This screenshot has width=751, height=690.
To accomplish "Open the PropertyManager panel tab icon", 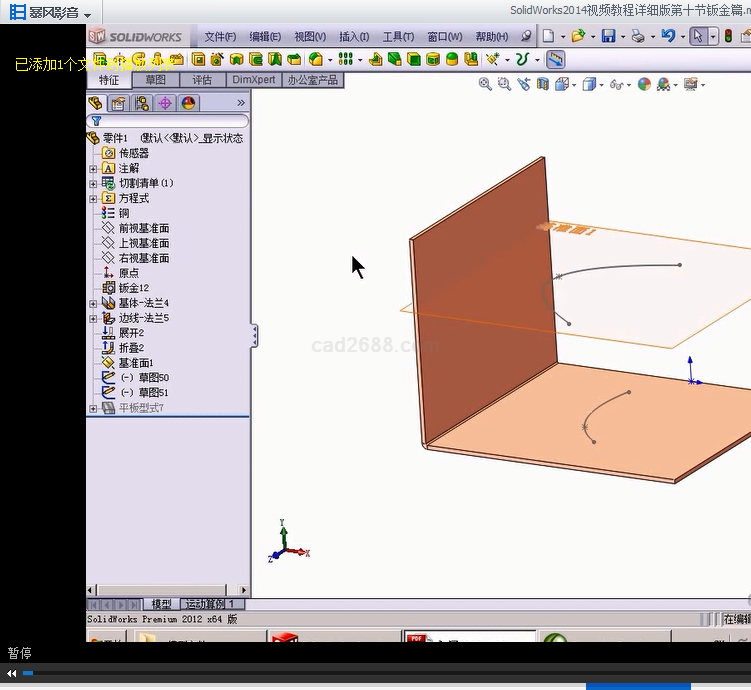I will point(119,103).
